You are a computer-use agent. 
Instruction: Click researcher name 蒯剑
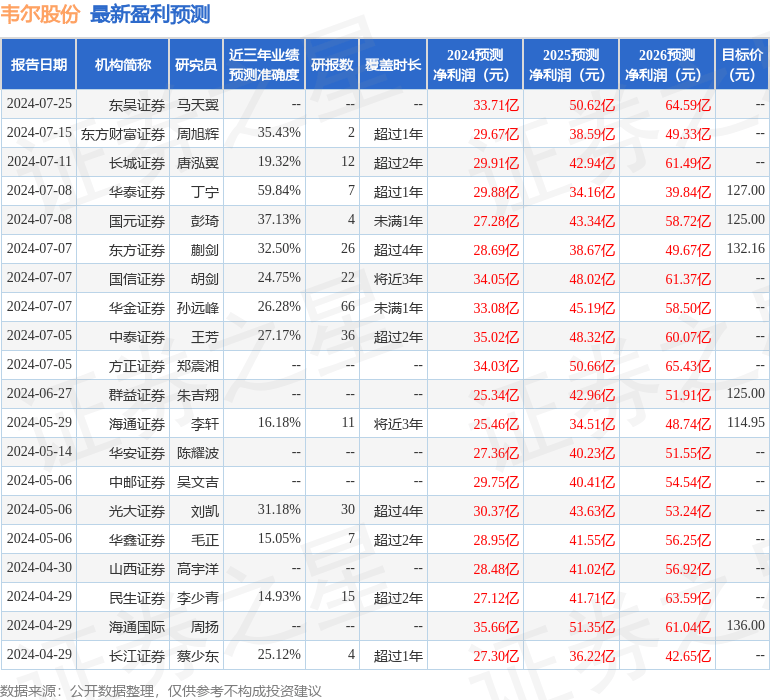tap(205, 250)
